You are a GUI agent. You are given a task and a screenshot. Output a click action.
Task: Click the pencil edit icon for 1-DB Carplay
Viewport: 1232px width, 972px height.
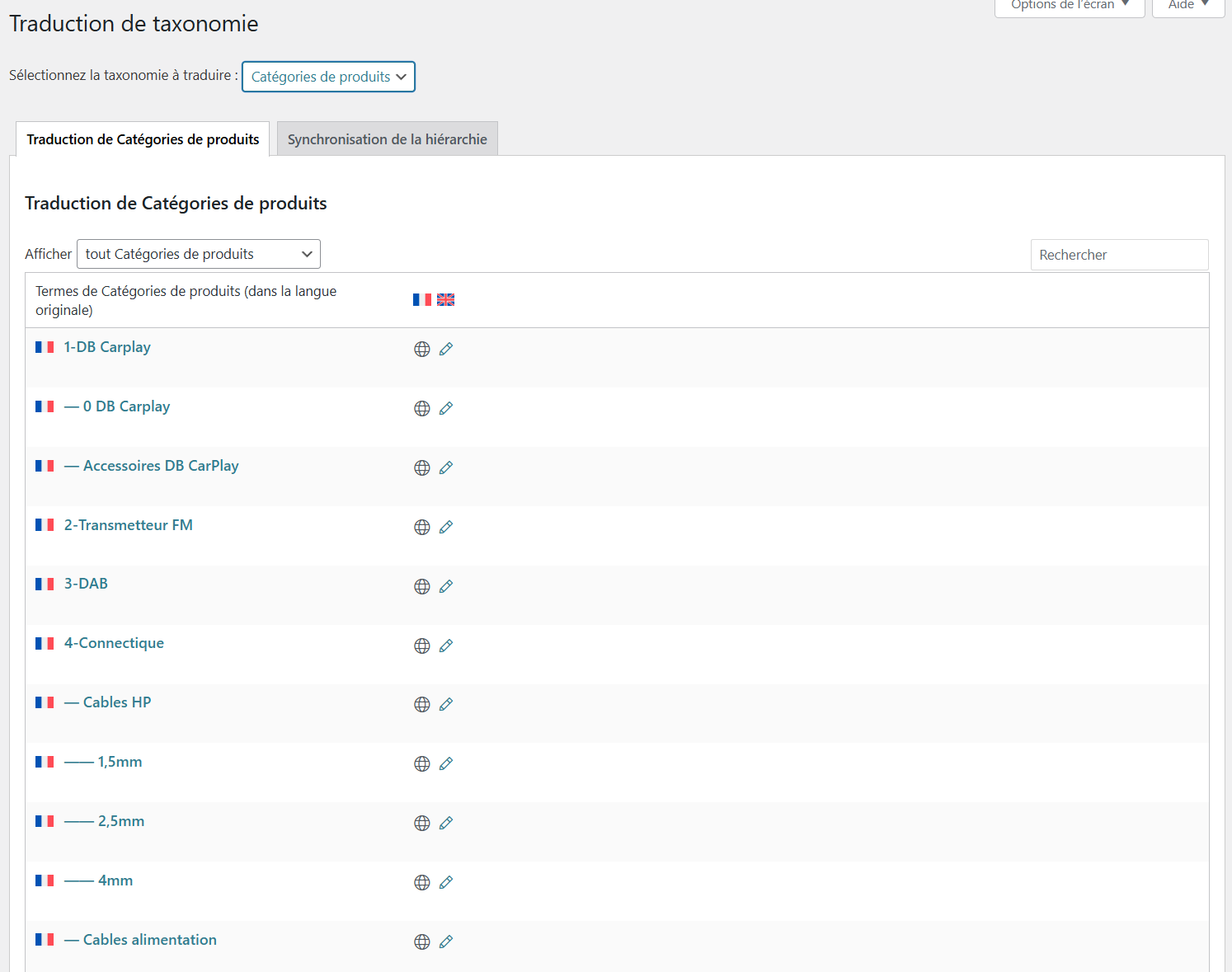(446, 350)
